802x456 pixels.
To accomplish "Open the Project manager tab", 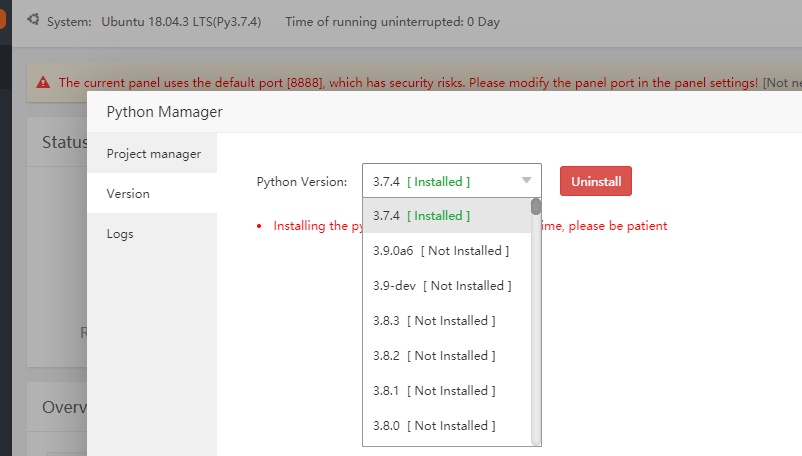I will [x=154, y=154].
